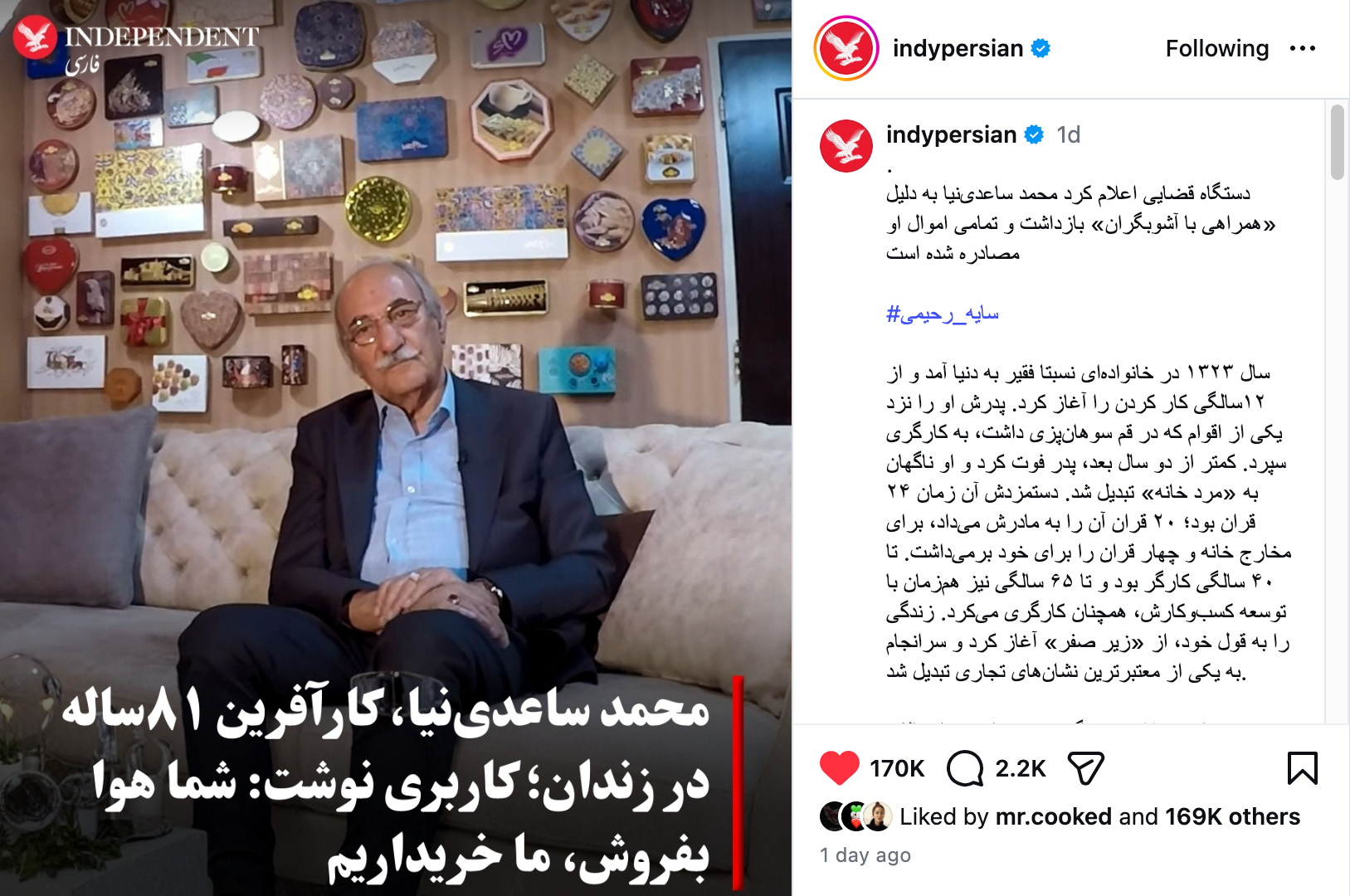Click the verified badge in post header
This screenshot has height=896, width=1350.
click(x=1041, y=49)
